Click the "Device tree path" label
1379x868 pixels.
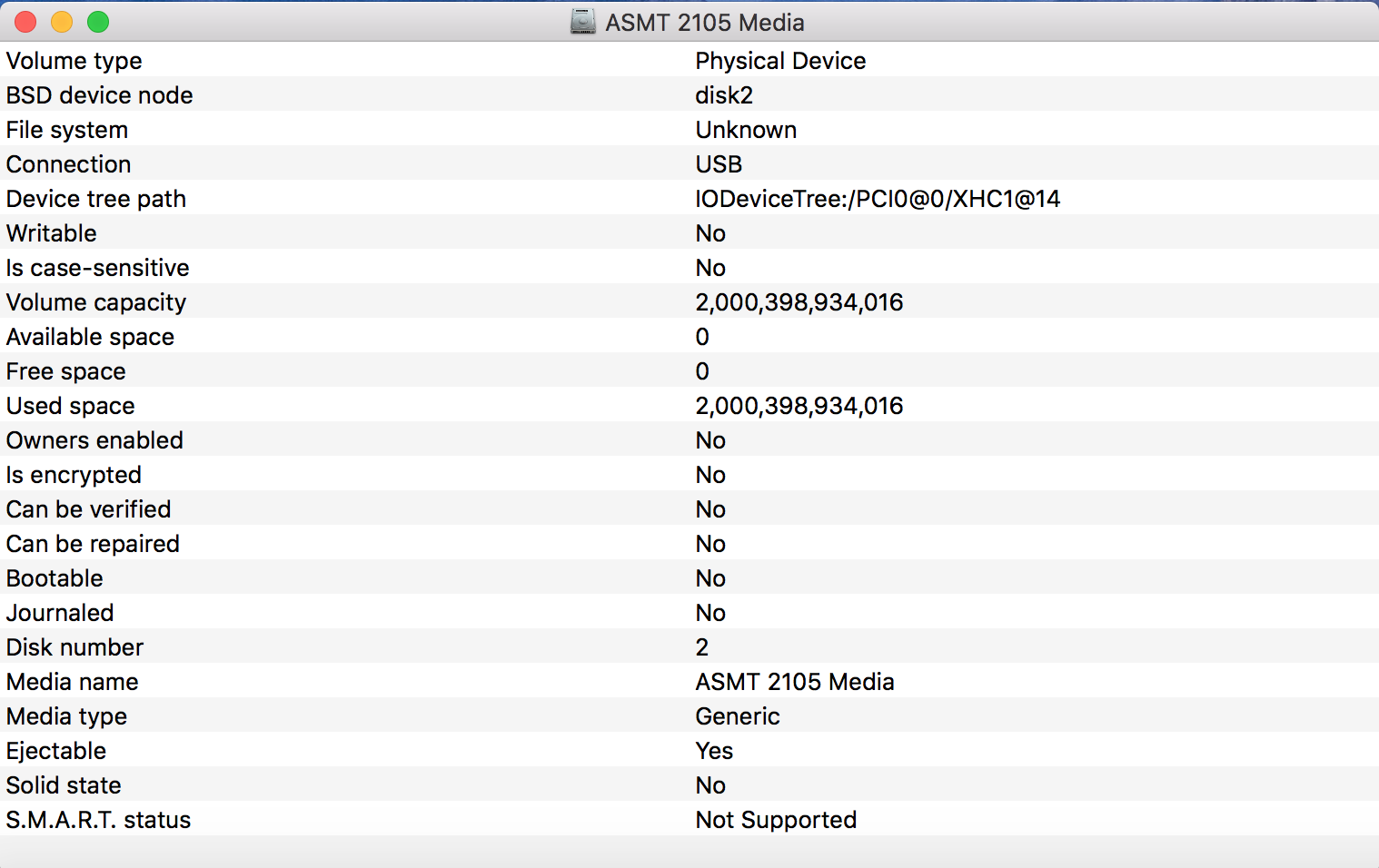tap(96, 199)
